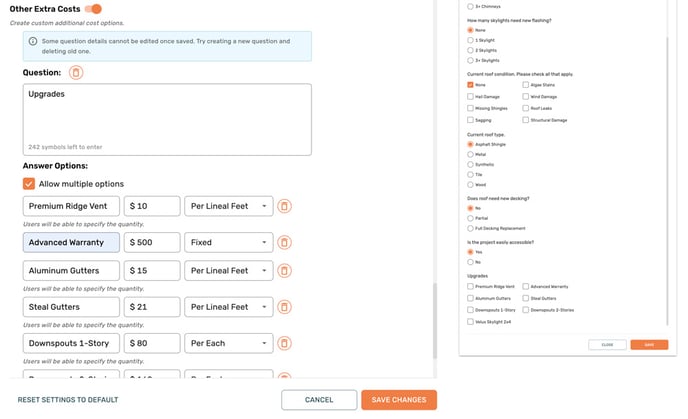Select 3+ Skylights radio option
Image resolution: width=688 pixels, height=419 pixels.
pyautogui.click(x=470, y=61)
